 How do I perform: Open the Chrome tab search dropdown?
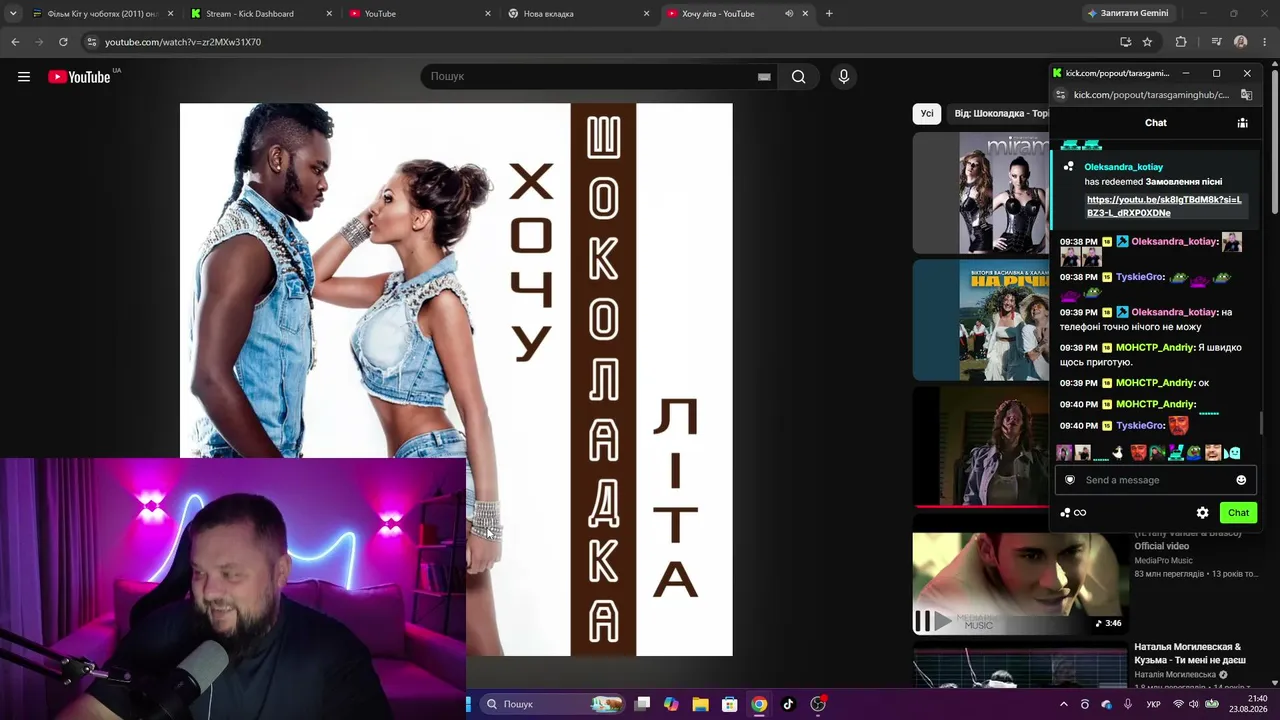(13, 14)
